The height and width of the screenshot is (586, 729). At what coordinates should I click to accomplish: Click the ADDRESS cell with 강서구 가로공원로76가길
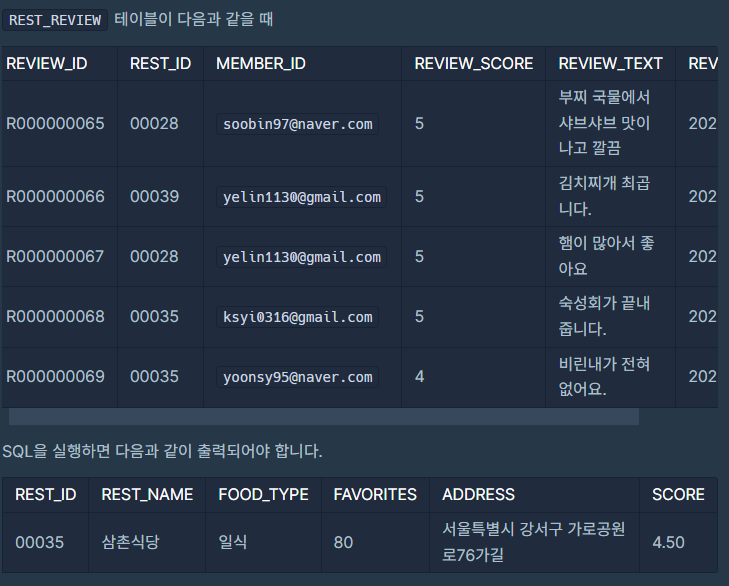(534, 542)
